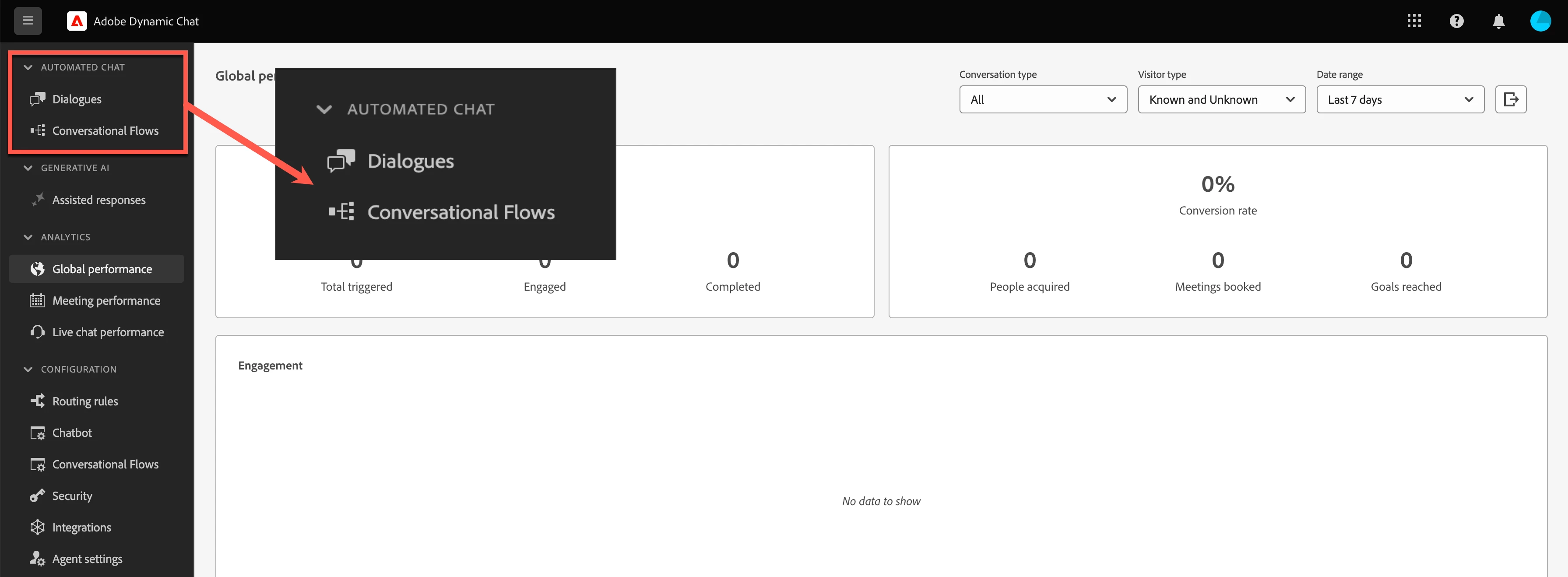This screenshot has width=1568, height=577.
Task: Open the notifications bell icon
Action: [1498, 21]
